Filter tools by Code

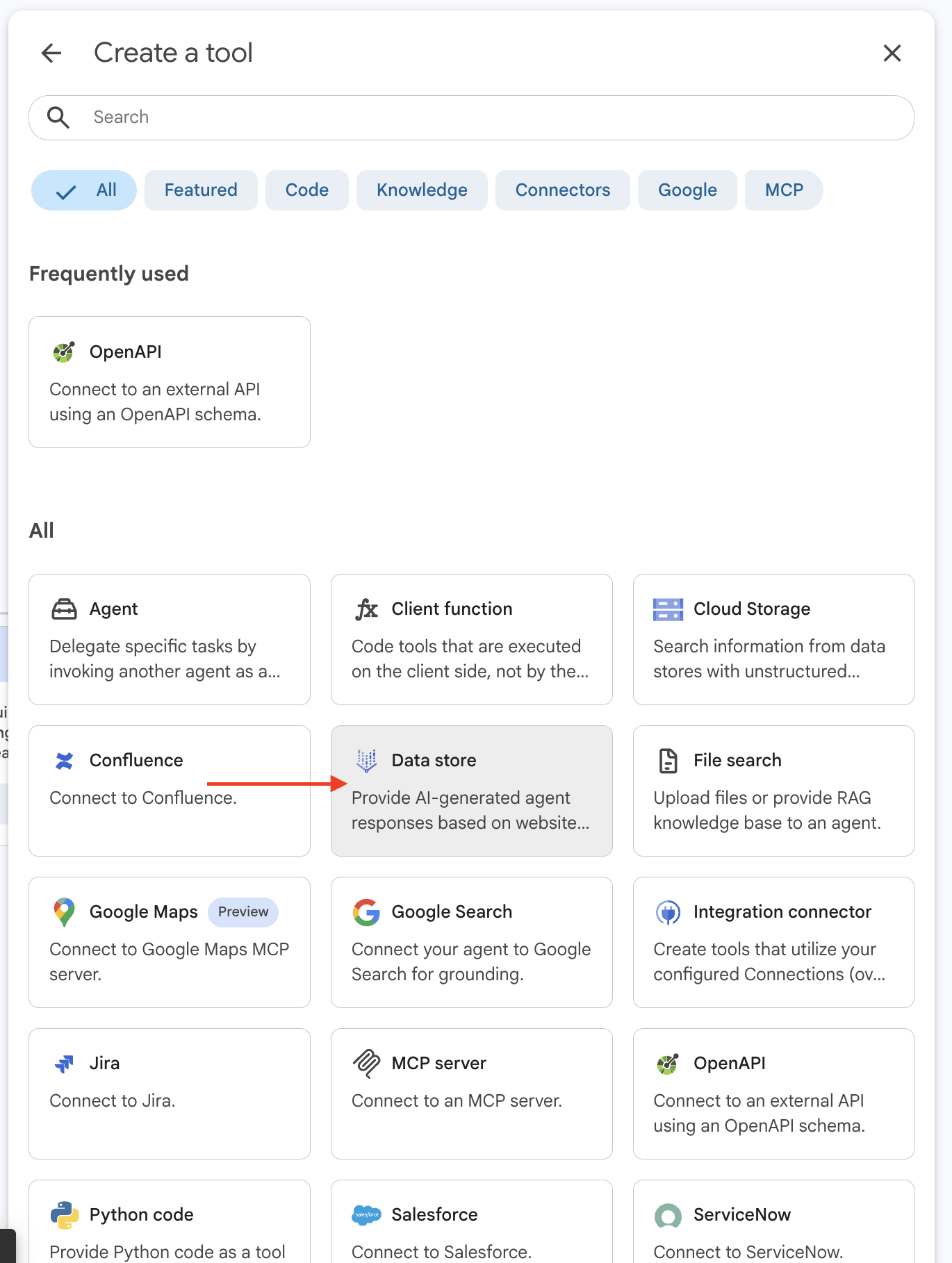pos(306,190)
